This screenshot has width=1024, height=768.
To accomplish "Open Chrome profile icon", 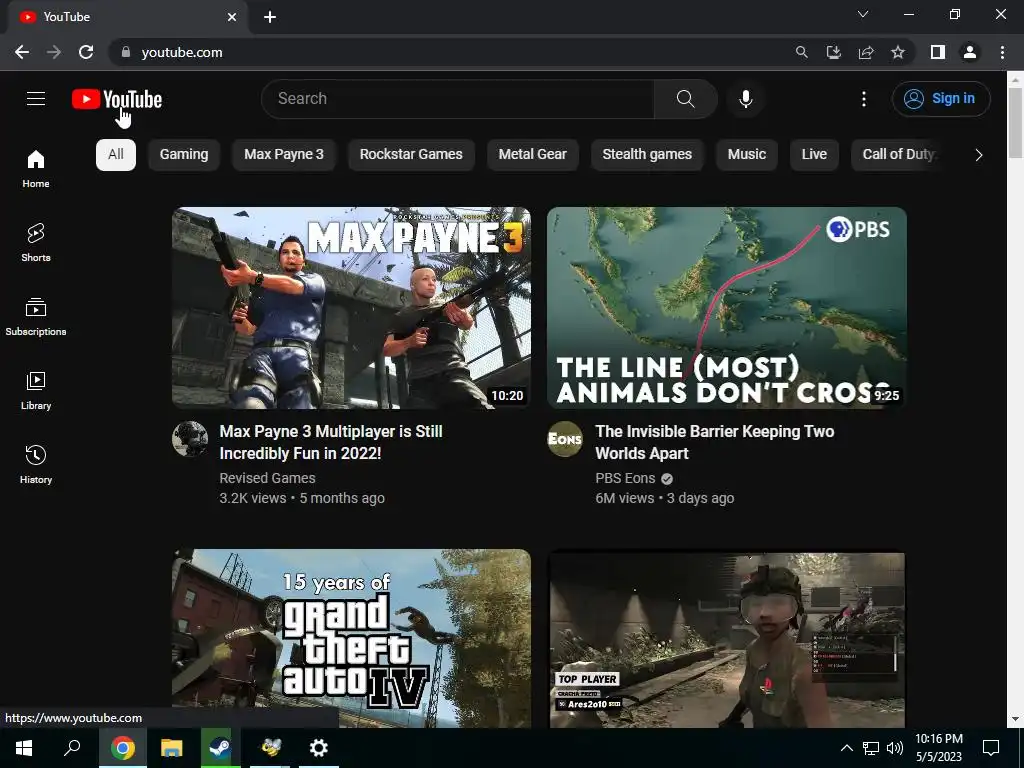I will click(x=970, y=52).
